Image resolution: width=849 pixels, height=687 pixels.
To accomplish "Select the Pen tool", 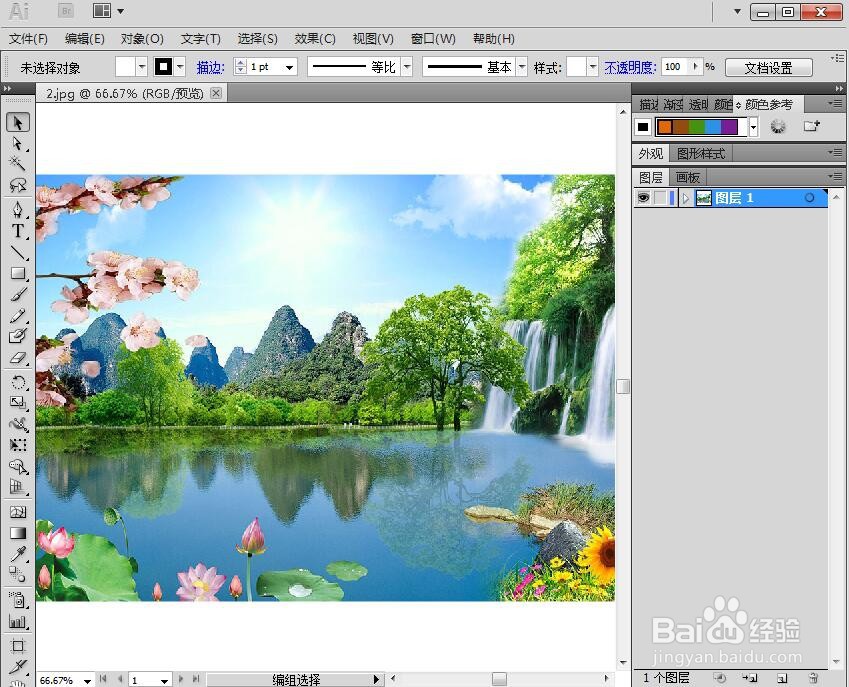I will (18, 210).
